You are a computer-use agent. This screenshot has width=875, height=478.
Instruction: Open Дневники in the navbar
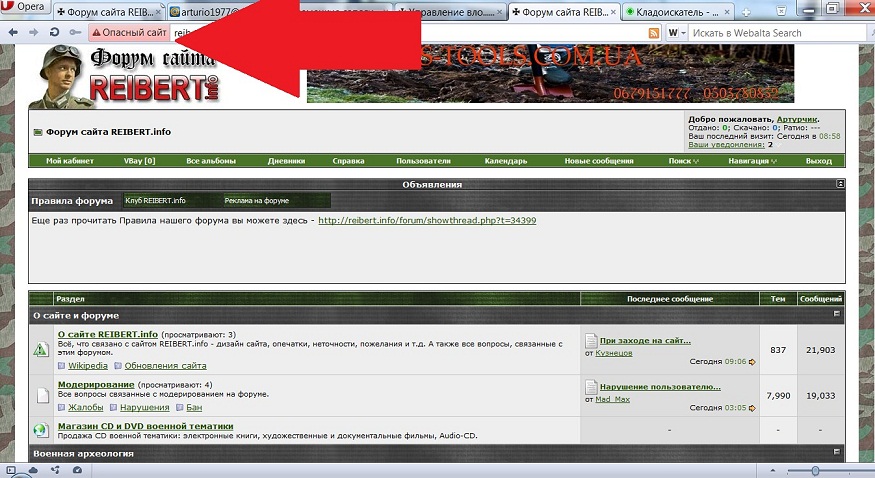coord(286,161)
